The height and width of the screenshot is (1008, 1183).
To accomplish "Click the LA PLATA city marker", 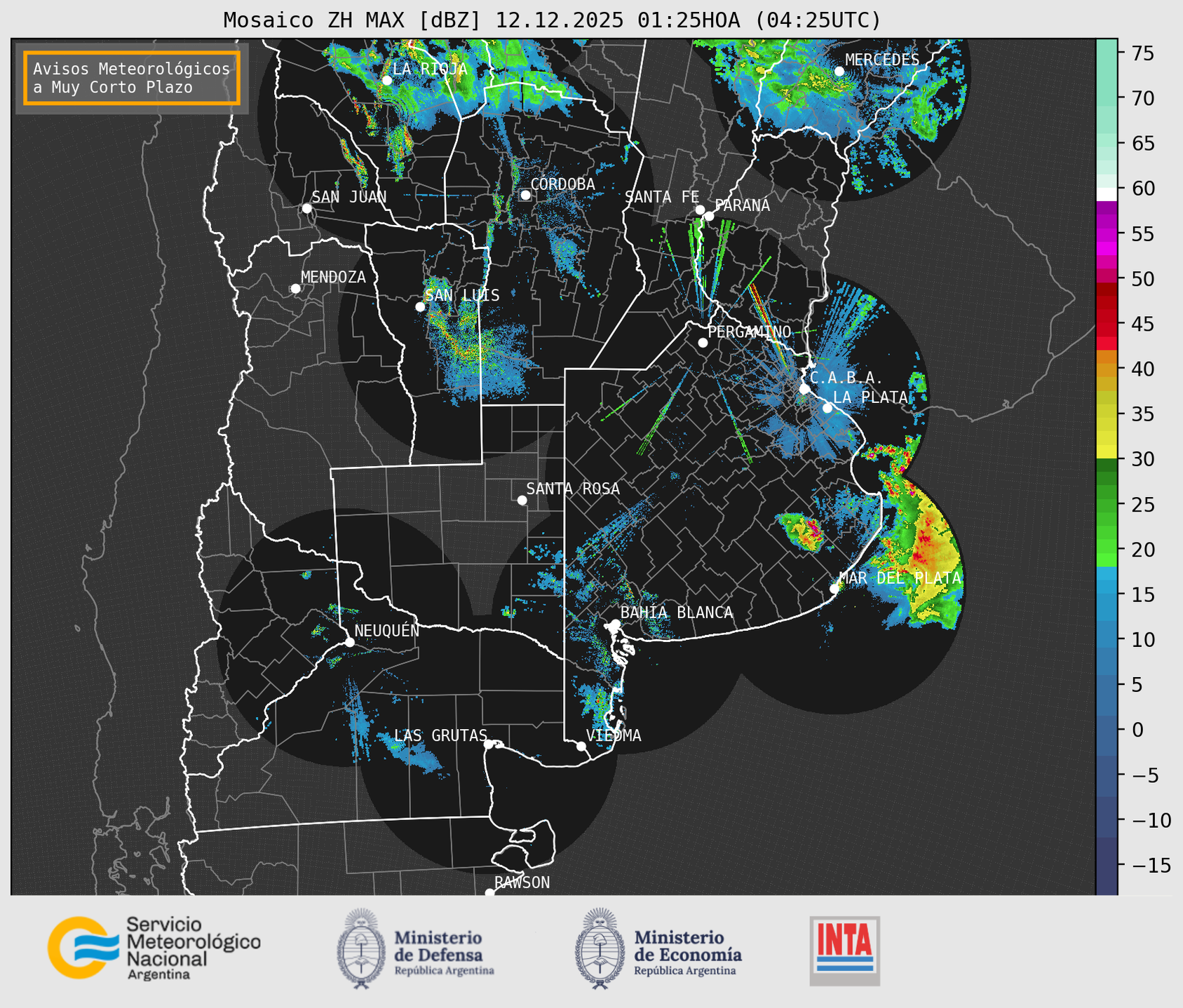I will [827, 408].
